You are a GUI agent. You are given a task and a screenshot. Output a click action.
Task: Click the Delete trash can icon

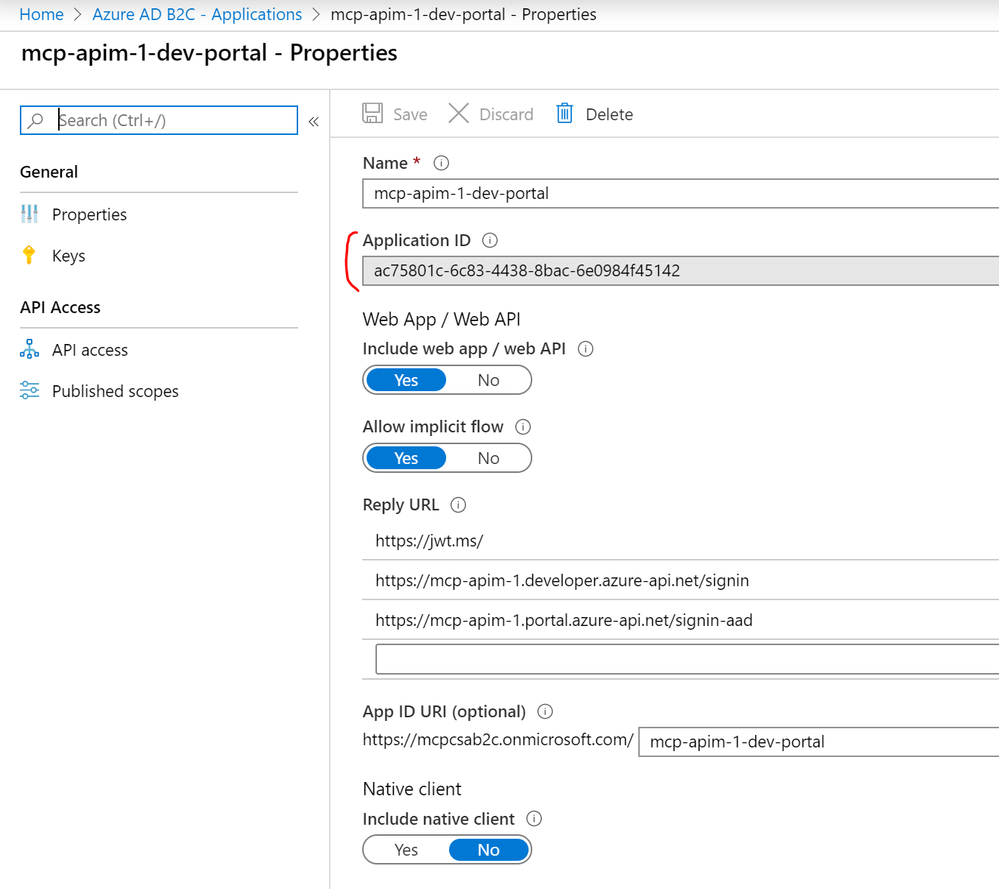(x=564, y=113)
